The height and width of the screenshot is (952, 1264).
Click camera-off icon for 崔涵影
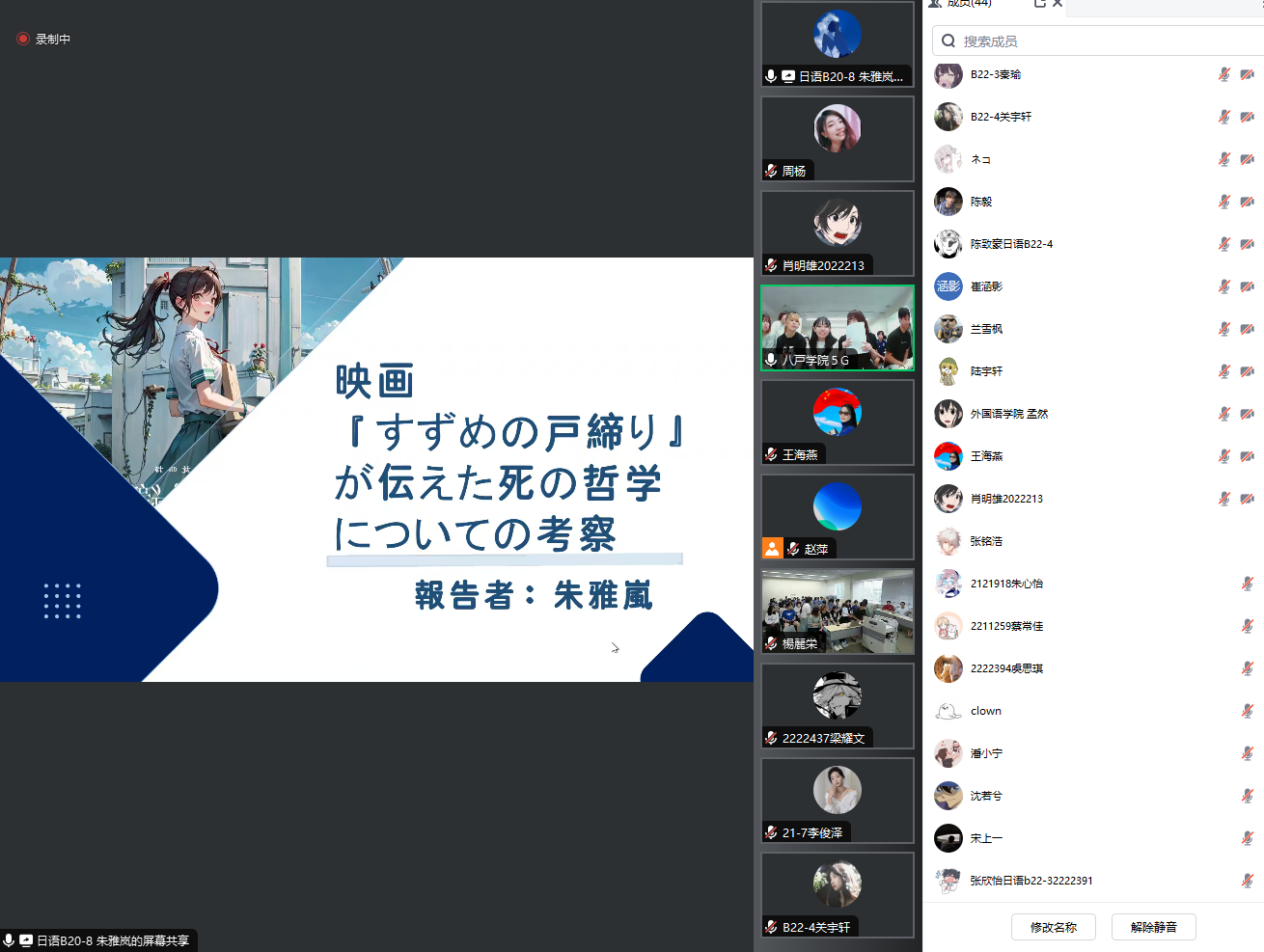pos(1247,286)
